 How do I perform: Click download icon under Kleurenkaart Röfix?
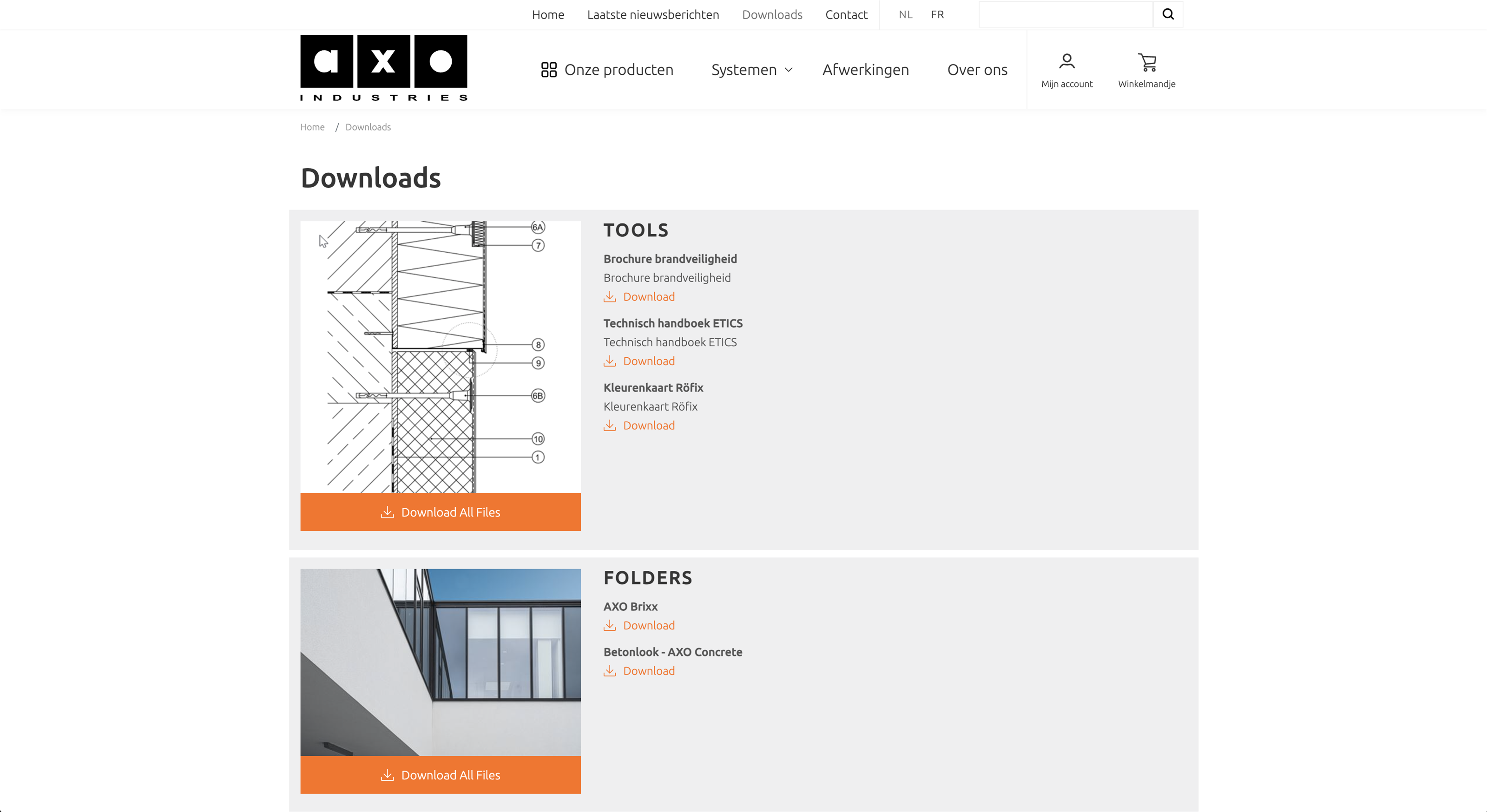pyautogui.click(x=610, y=426)
